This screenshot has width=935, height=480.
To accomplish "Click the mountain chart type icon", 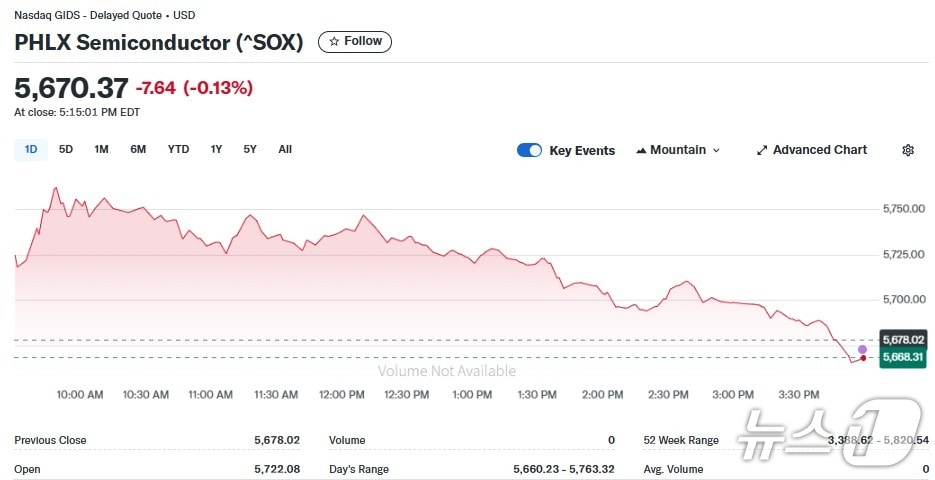I will [x=641, y=151].
